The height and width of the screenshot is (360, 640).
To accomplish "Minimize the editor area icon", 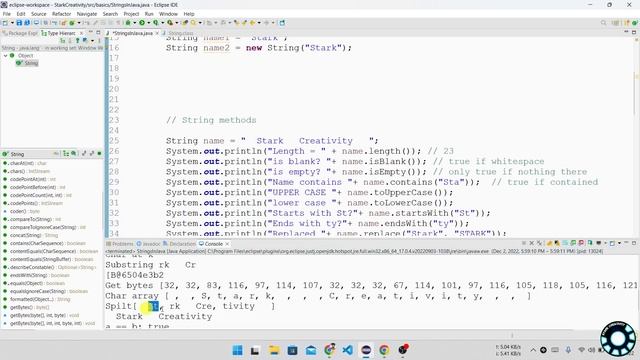I will (x=626, y=32).
